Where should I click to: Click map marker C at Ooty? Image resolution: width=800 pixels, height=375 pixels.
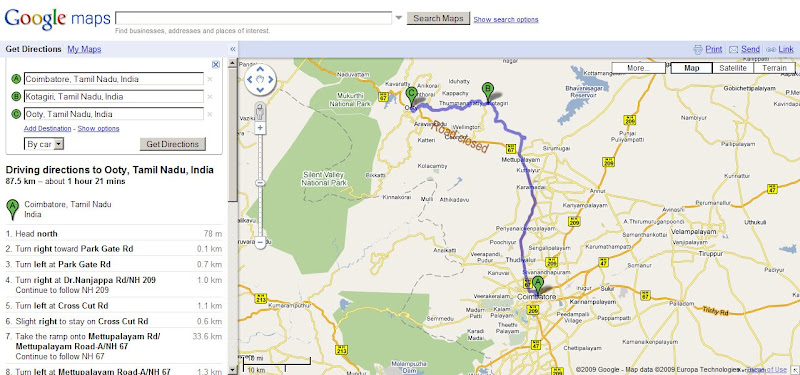tap(412, 97)
